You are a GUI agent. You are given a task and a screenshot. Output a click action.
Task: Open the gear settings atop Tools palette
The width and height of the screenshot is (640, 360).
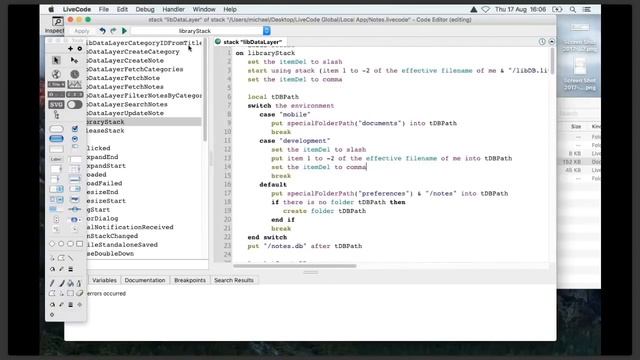pyautogui.click(x=80, y=49)
